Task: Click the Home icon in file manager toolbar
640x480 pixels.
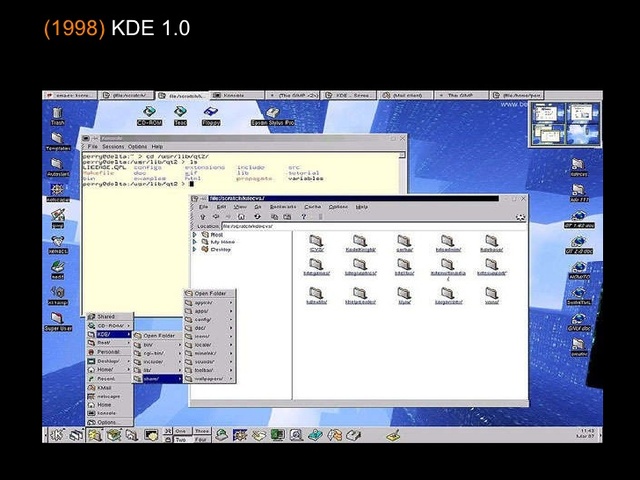Action: 241,217
